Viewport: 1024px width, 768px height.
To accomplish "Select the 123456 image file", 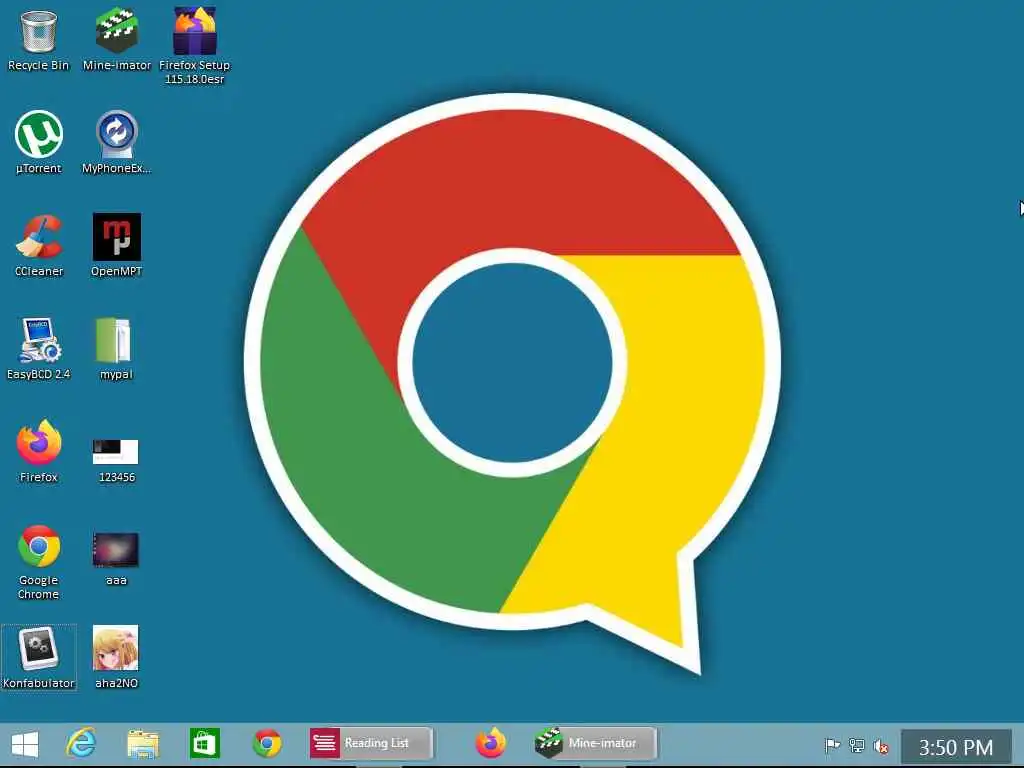I will (x=116, y=460).
